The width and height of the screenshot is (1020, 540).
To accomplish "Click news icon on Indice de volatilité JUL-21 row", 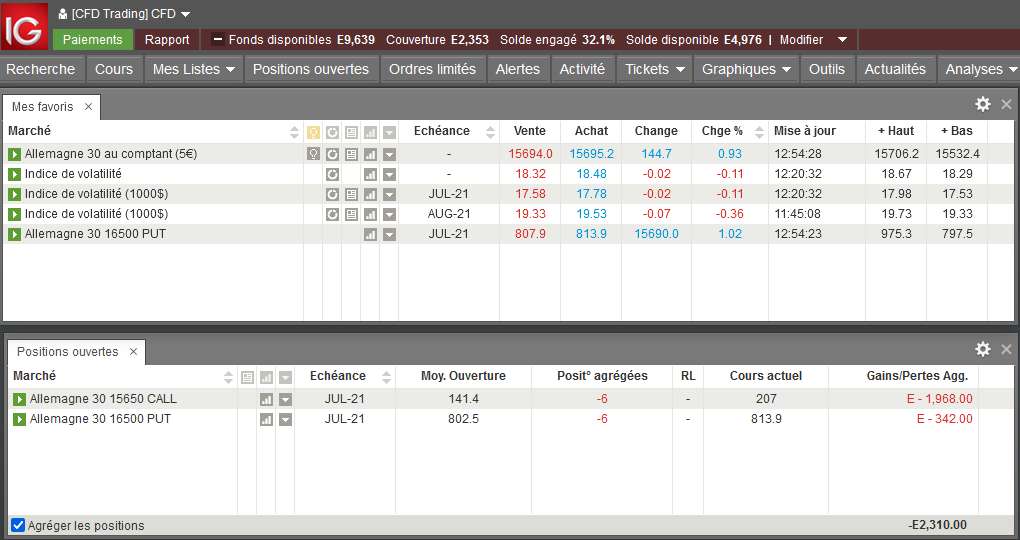I will coord(351,194).
